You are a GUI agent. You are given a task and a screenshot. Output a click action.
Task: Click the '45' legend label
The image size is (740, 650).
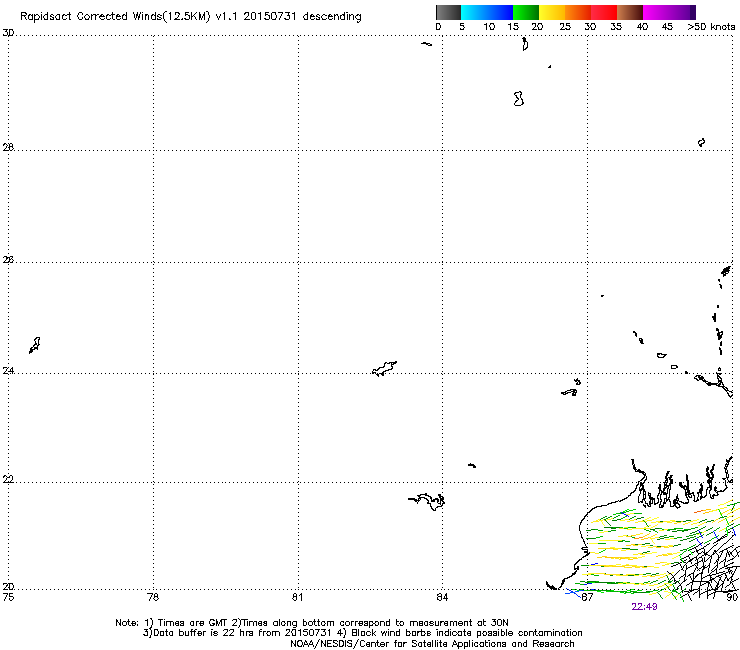667,27
